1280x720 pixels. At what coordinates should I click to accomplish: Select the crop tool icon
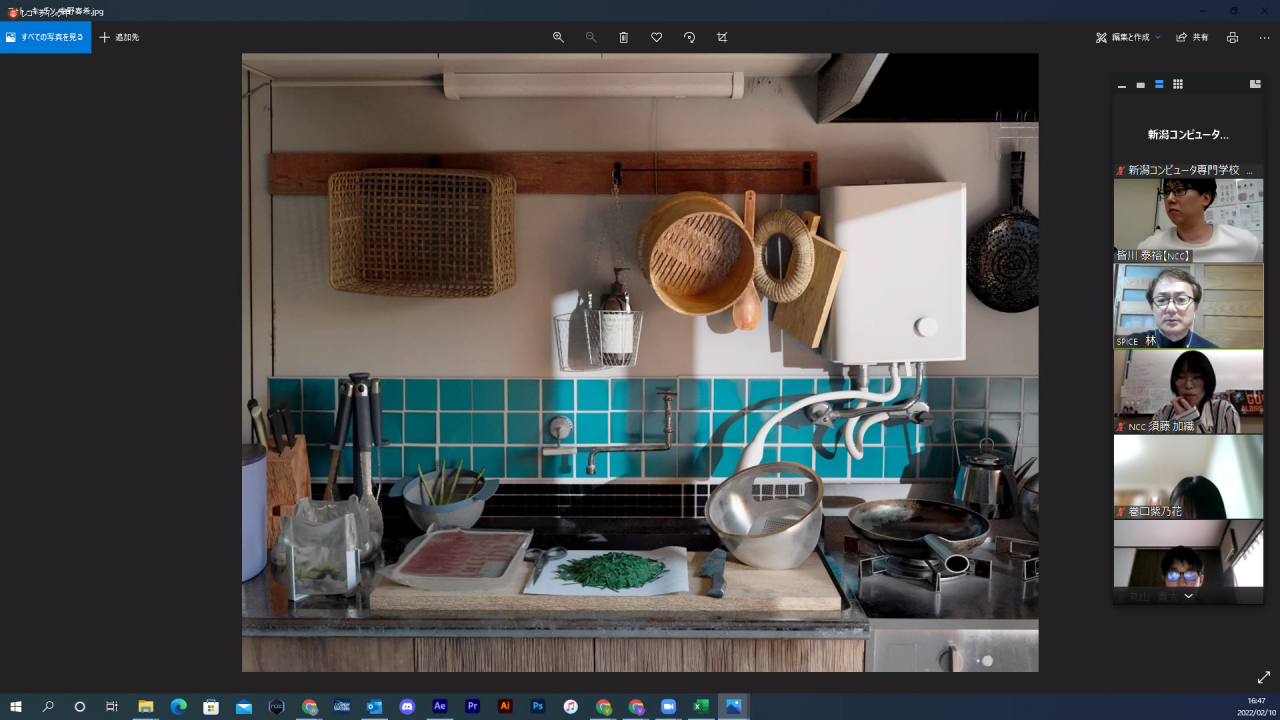(x=722, y=37)
